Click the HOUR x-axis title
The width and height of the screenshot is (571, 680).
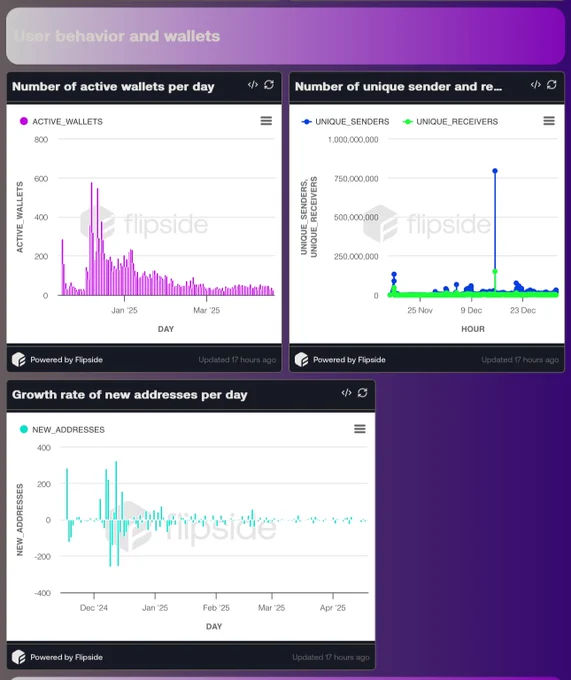[473, 329]
